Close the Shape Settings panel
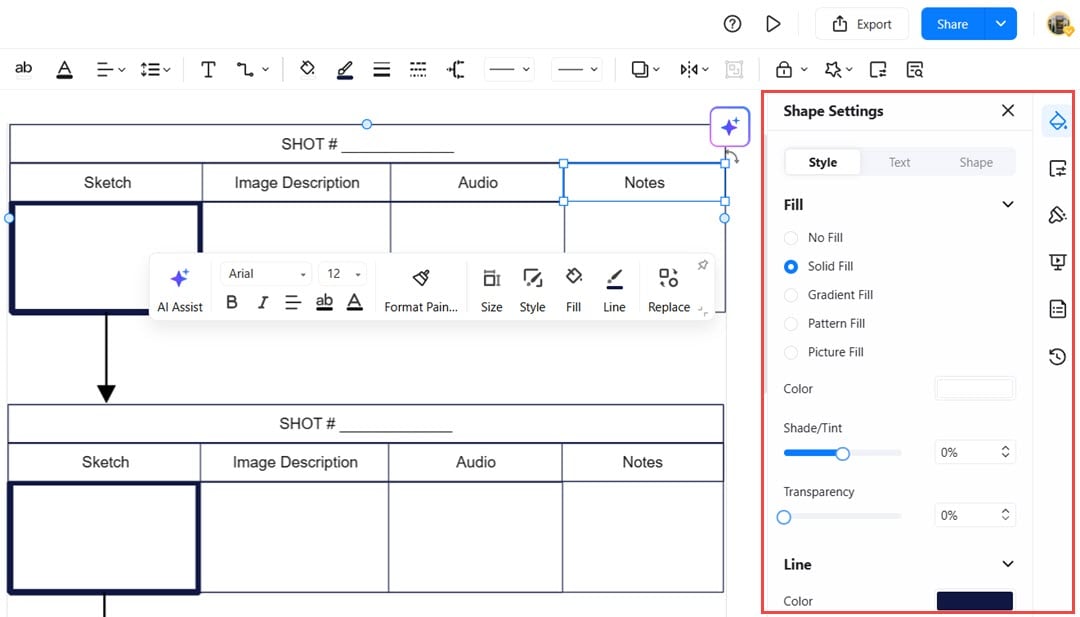 (x=1008, y=110)
